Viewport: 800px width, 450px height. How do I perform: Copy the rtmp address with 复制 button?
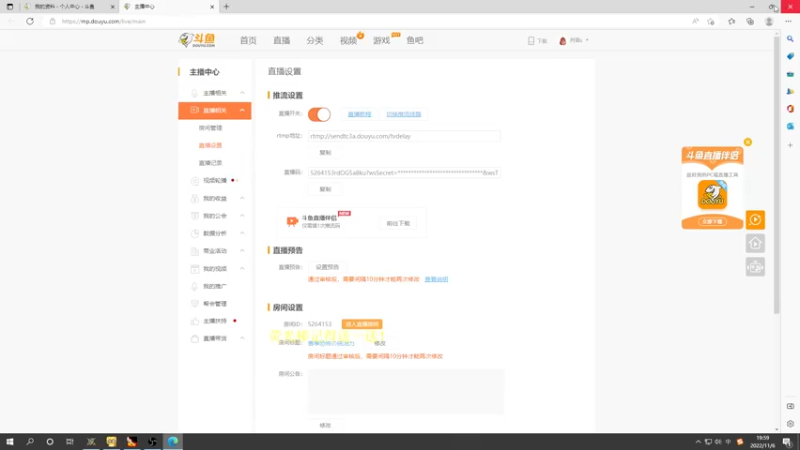click(x=325, y=153)
